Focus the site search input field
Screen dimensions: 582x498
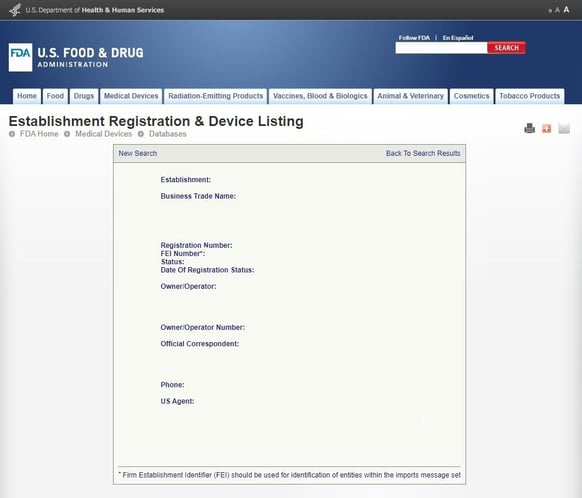point(441,48)
